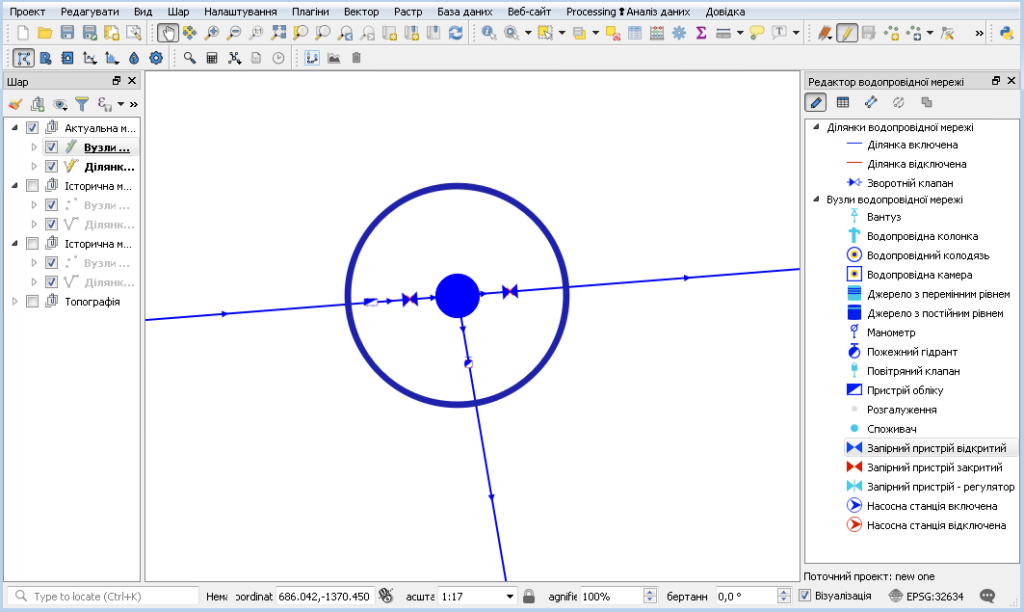This screenshot has width=1024, height=612.
Task: Open the text annotation tool dropdown arrow
Action: (795, 33)
